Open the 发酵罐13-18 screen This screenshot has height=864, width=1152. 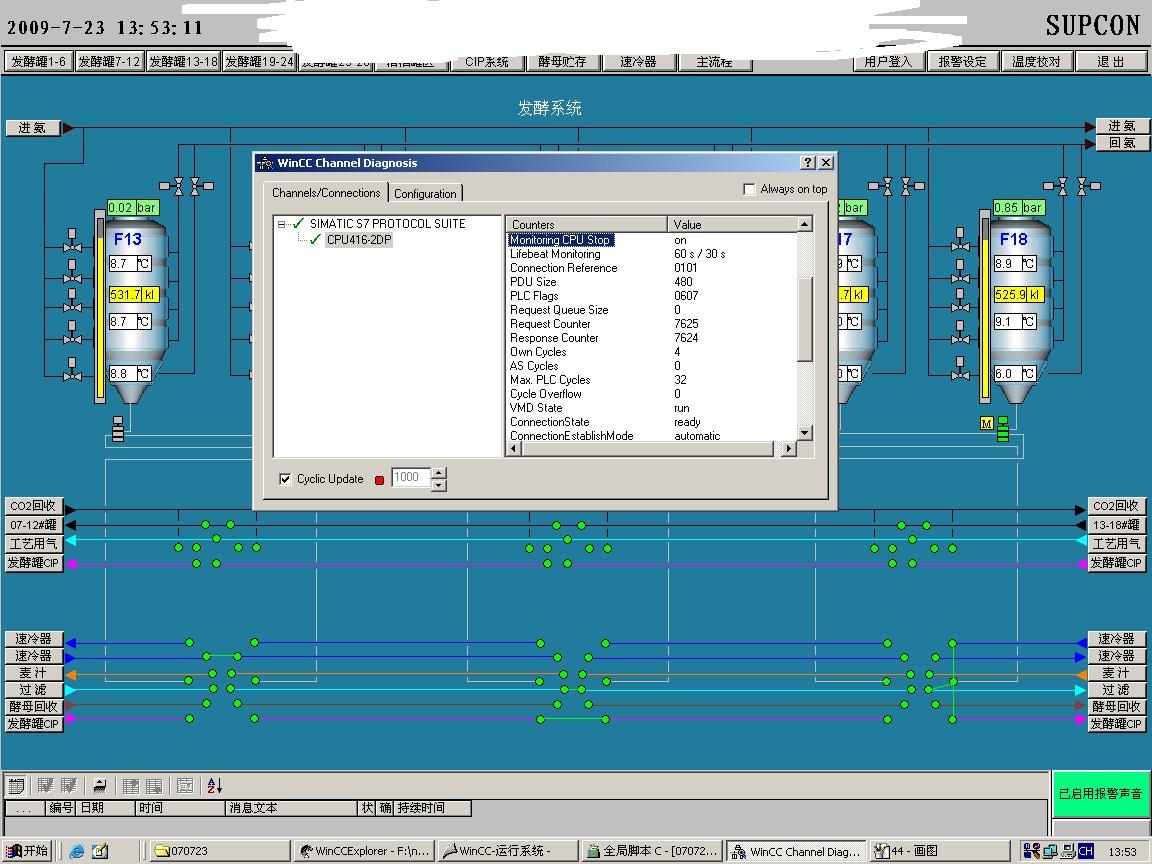[184, 62]
